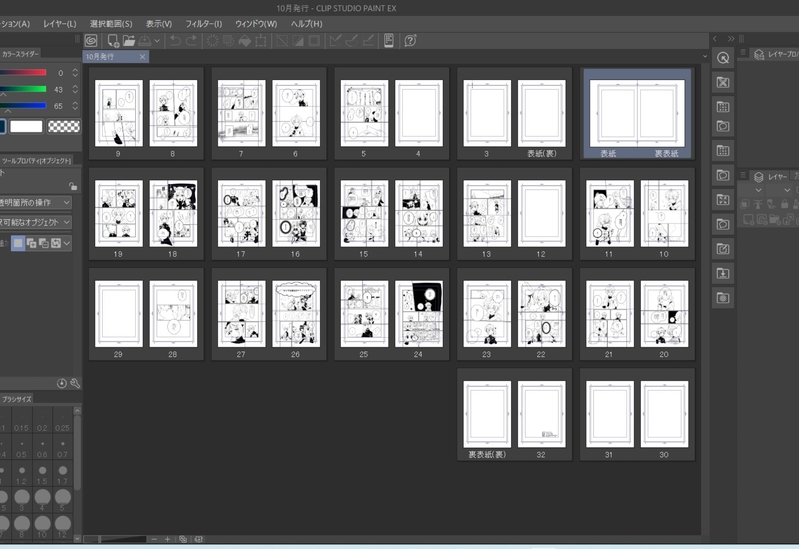Toggle Snap to Special Ruler in toolbar
The width and height of the screenshot is (799, 549).
(351, 40)
